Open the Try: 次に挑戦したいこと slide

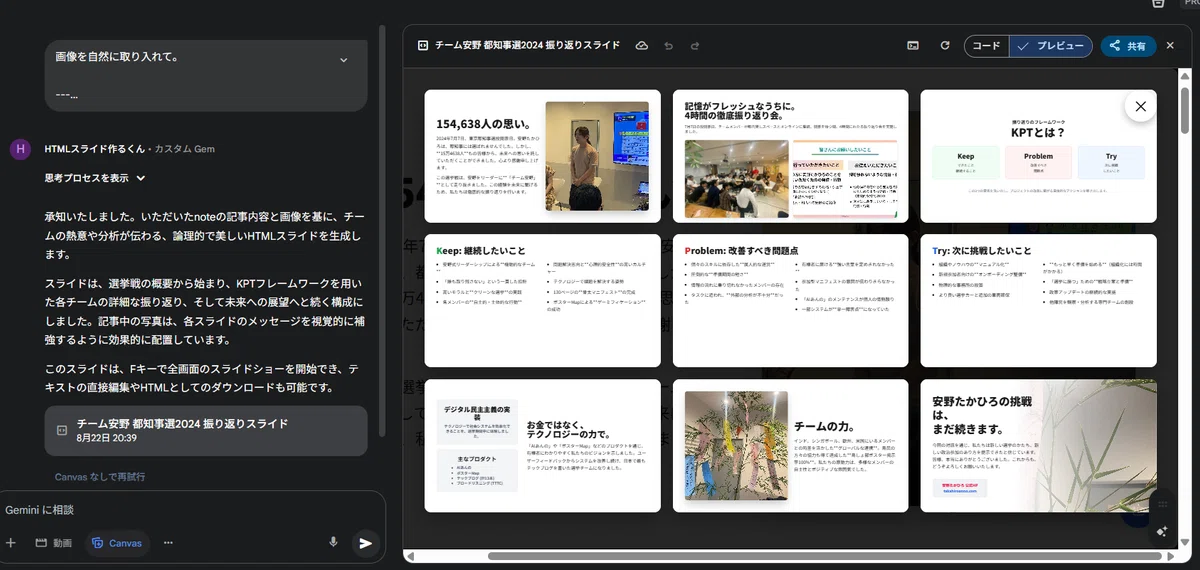click(1038, 301)
